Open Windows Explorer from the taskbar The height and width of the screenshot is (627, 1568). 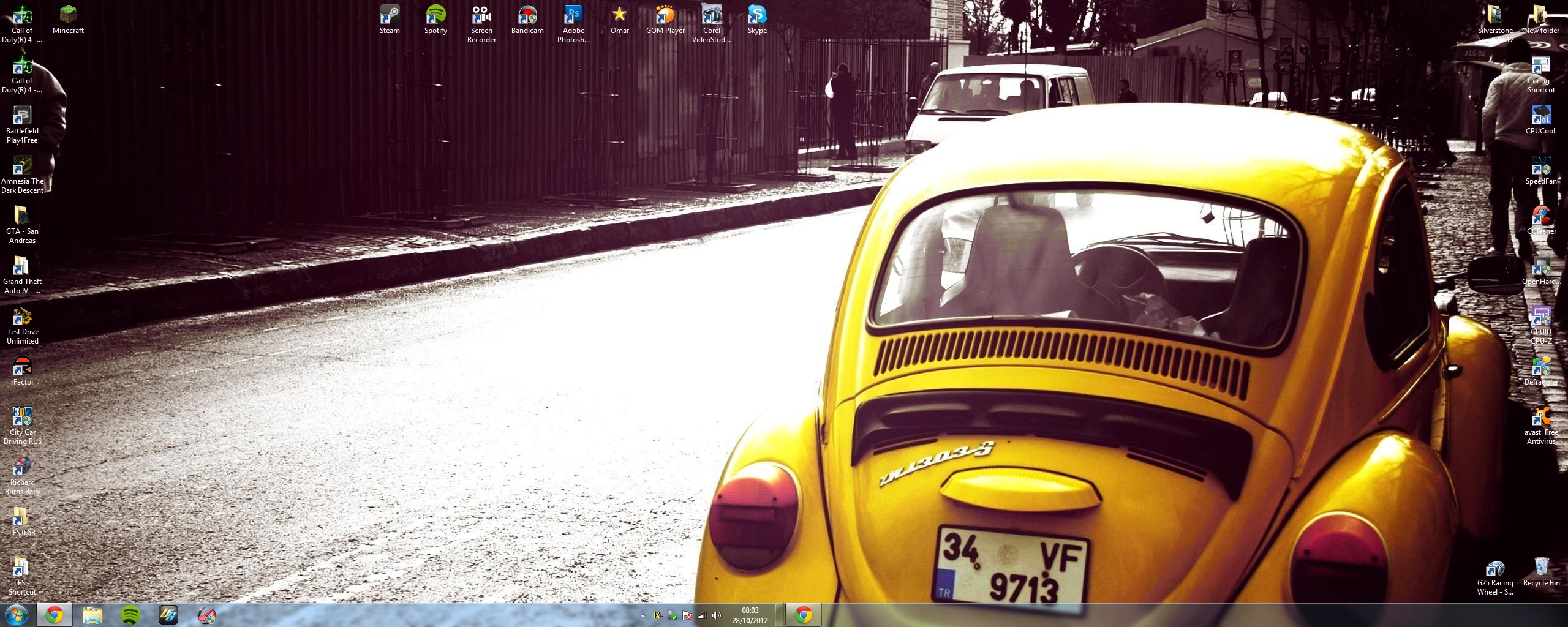tap(92, 615)
